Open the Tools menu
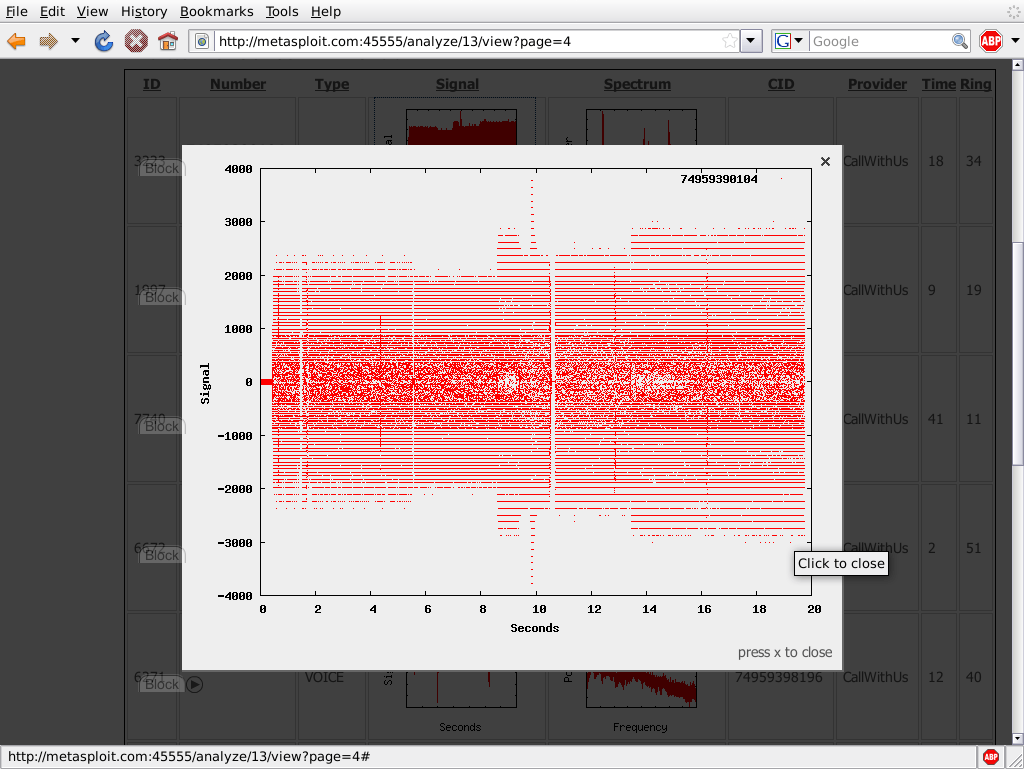This screenshot has width=1024, height=769. click(x=282, y=11)
